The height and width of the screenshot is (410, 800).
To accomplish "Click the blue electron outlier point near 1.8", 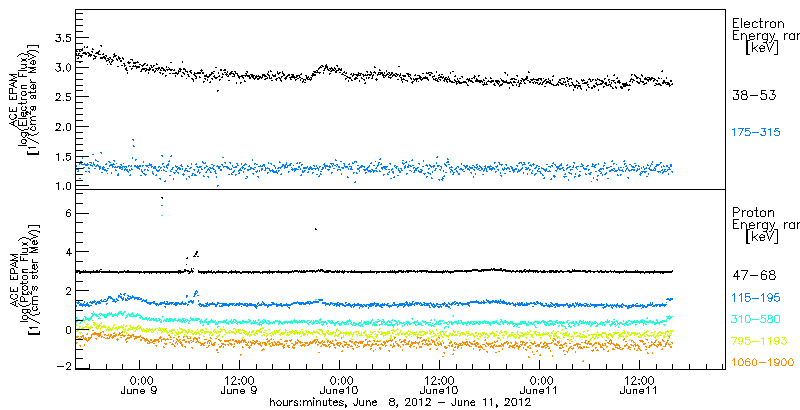I will pyautogui.click(x=133, y=140).
